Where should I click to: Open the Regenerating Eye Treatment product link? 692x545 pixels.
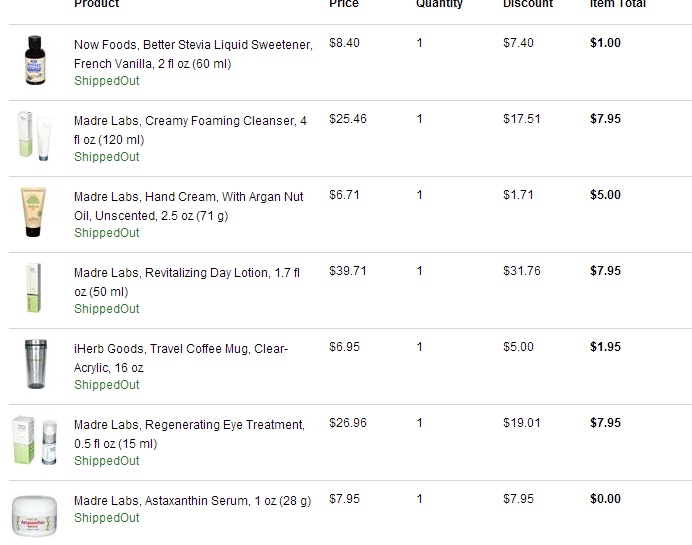pos(188,434)
